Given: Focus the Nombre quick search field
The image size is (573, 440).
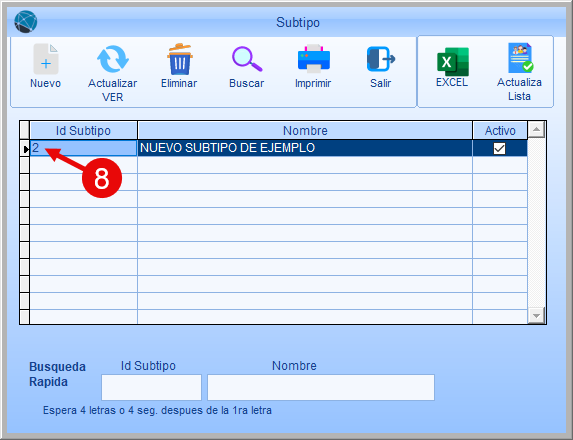Looking at the screenshot, I should (321, 387).
